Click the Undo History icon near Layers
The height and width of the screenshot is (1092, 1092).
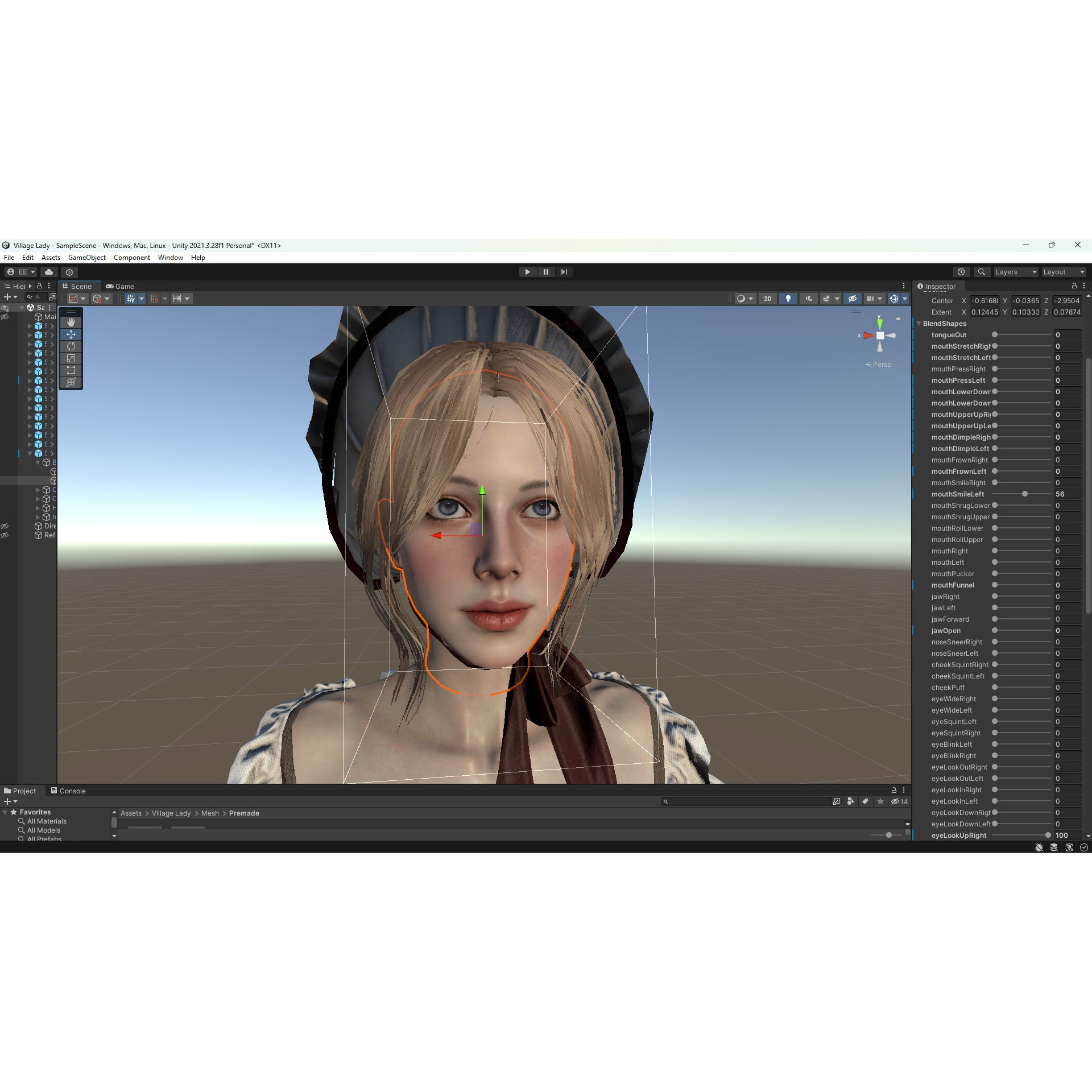962,272
